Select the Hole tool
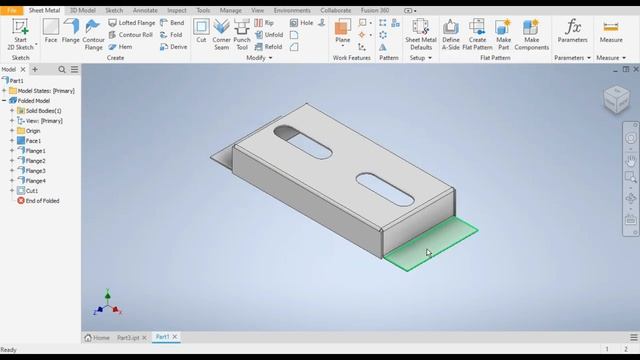The height and width of the screenshot is (360, 640). click(x=302, y=23)
